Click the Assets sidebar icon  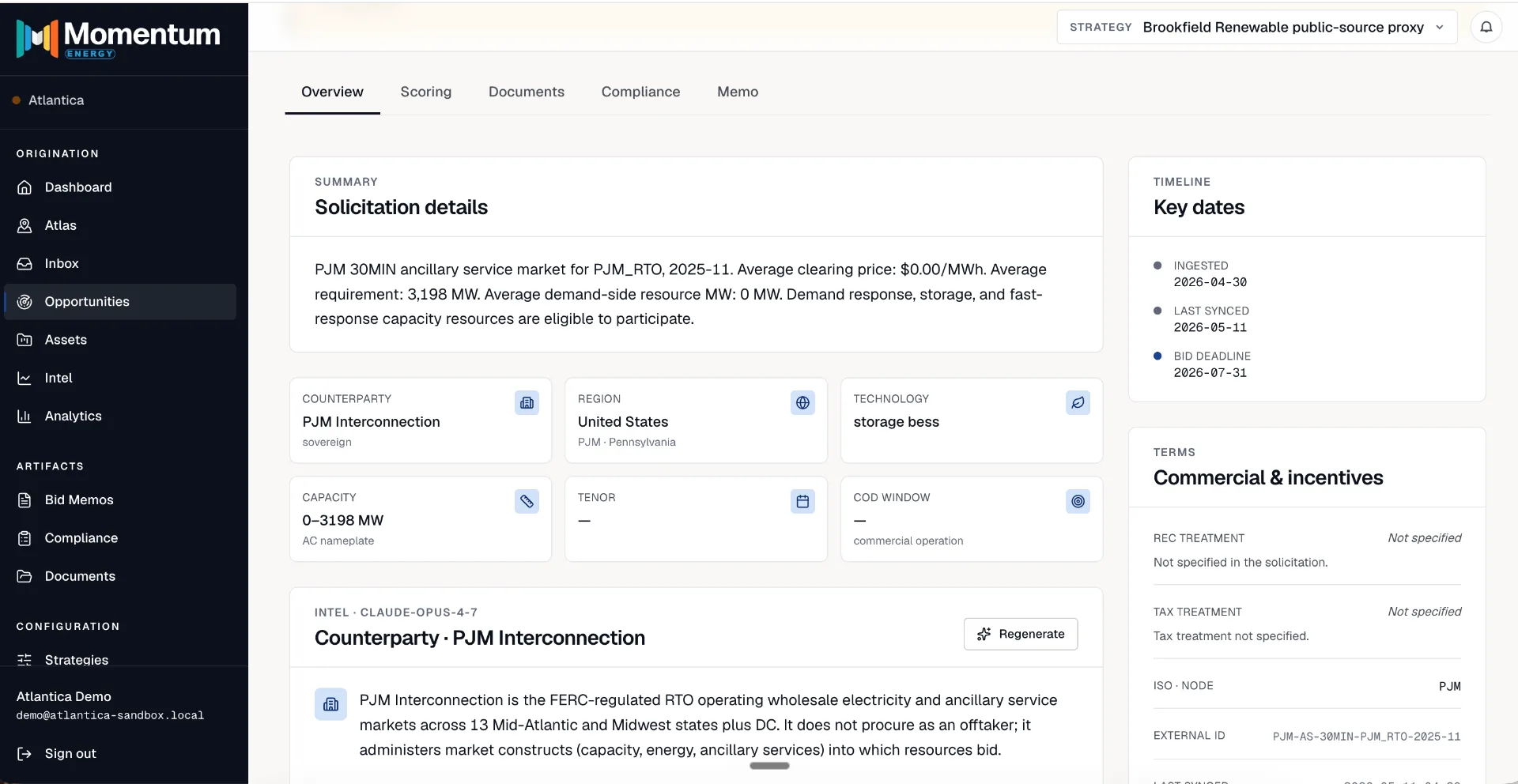coord(25,340)
